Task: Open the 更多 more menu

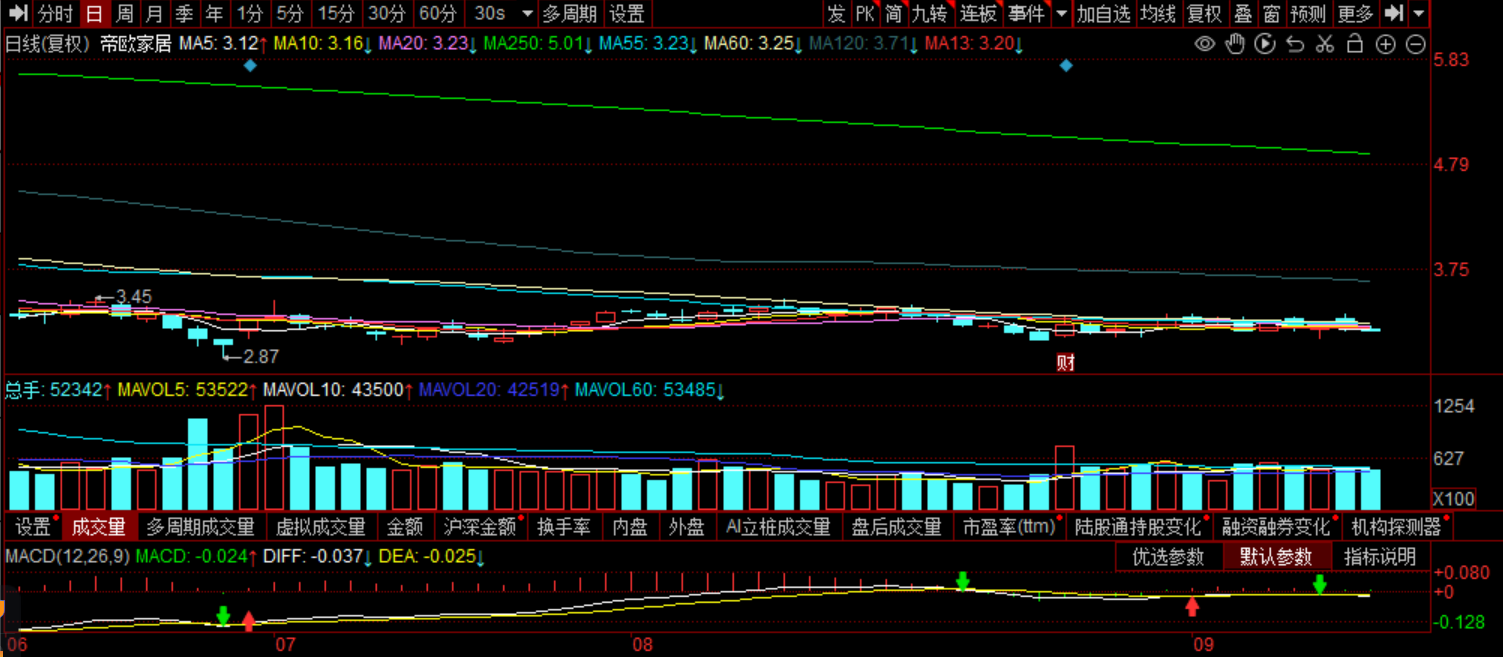Action: [1355, 14]
